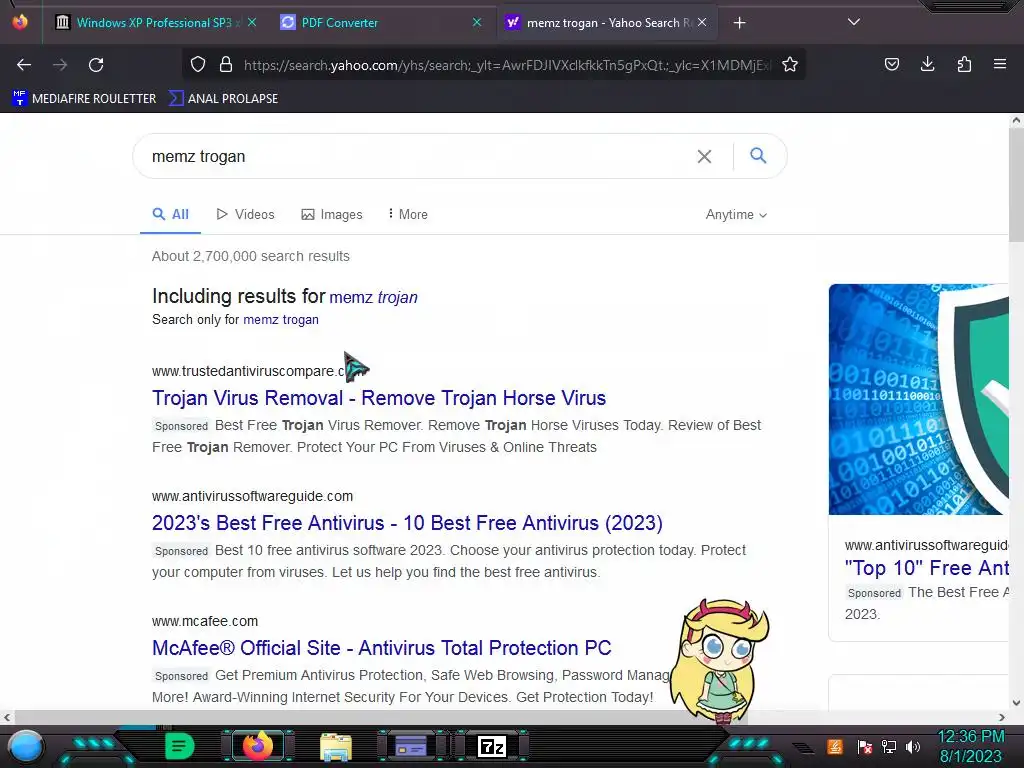The image size is (1024, 768).
Task: Clear the search query with X
Action: point(704,157)
